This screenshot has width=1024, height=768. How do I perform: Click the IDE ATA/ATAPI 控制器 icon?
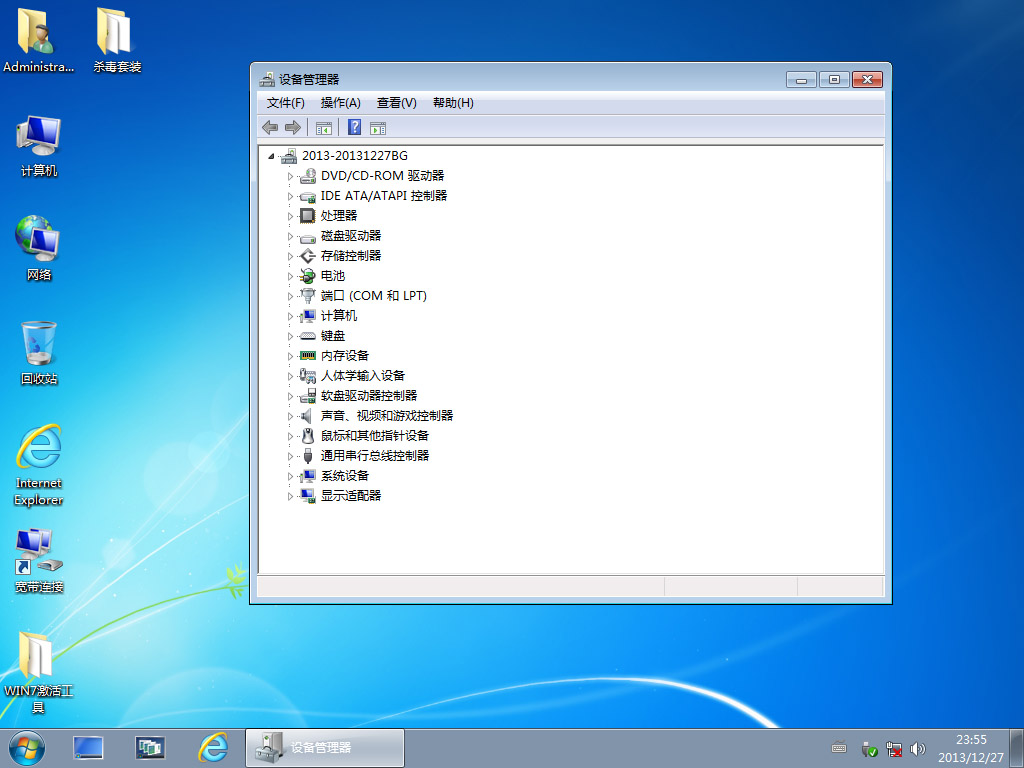point(308,196)
